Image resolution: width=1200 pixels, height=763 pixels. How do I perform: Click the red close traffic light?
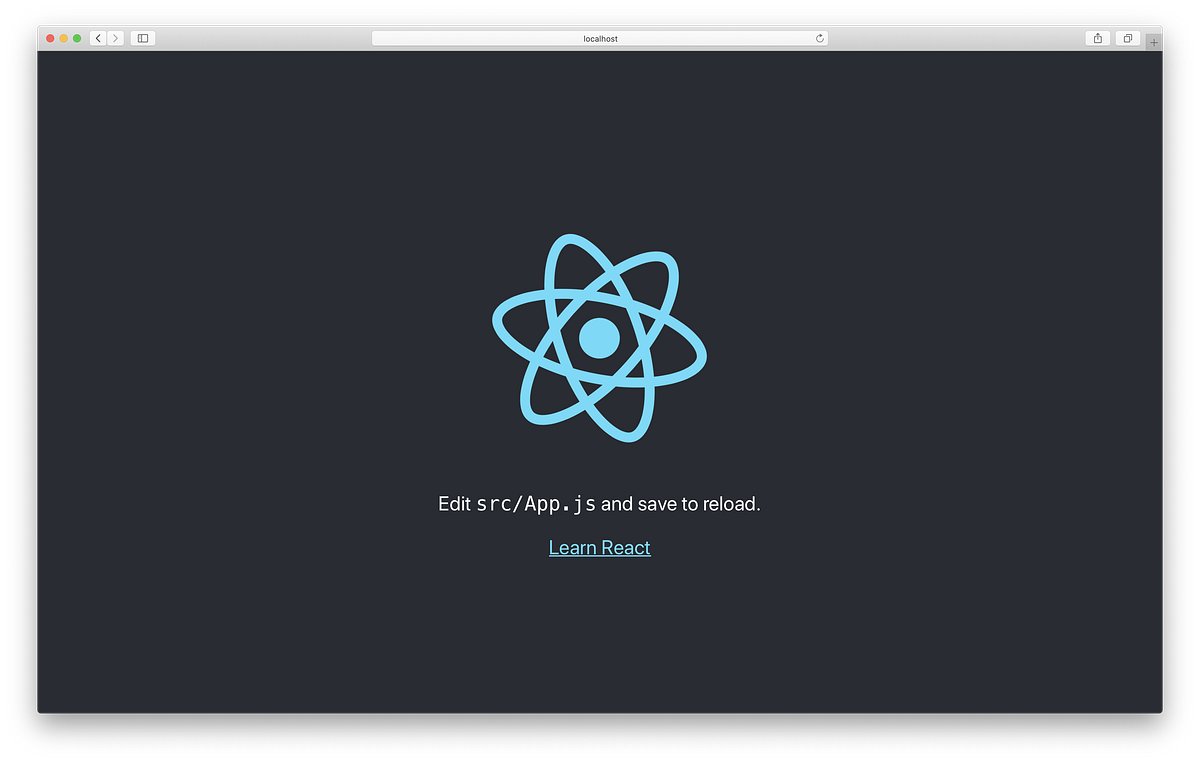(48, 37)
